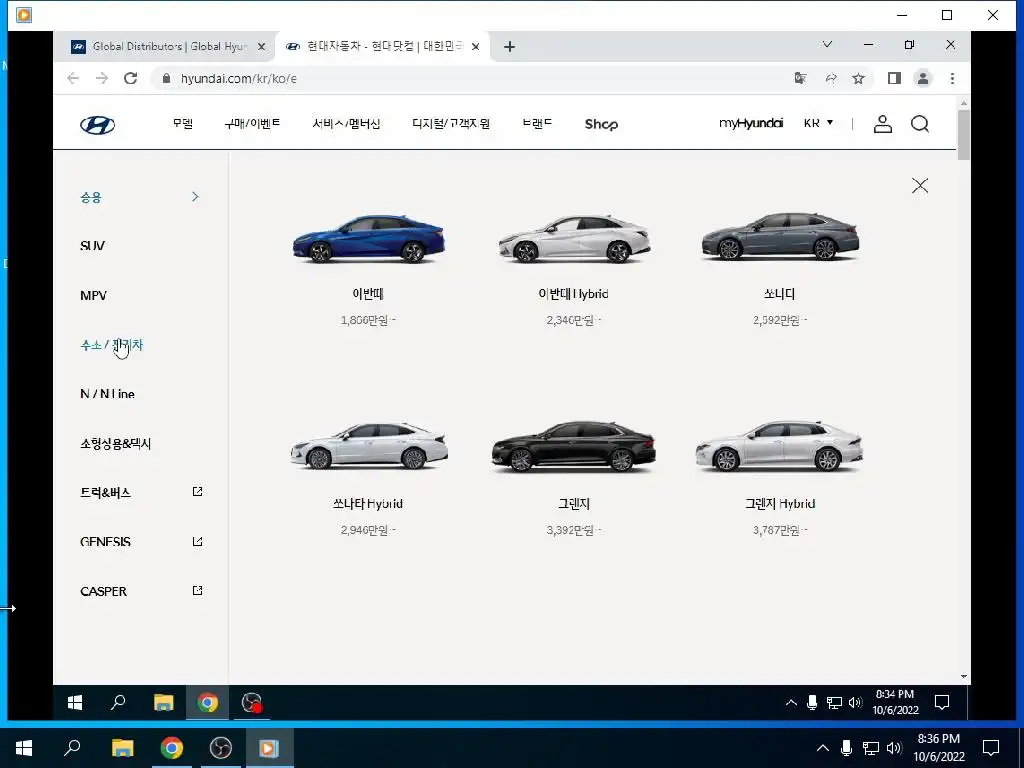Click the 쏘나타 Hybrid car image
Image resolution: width=1024 pixels, height=768 pixels.
pyautogui.click(x=368, y=447)
